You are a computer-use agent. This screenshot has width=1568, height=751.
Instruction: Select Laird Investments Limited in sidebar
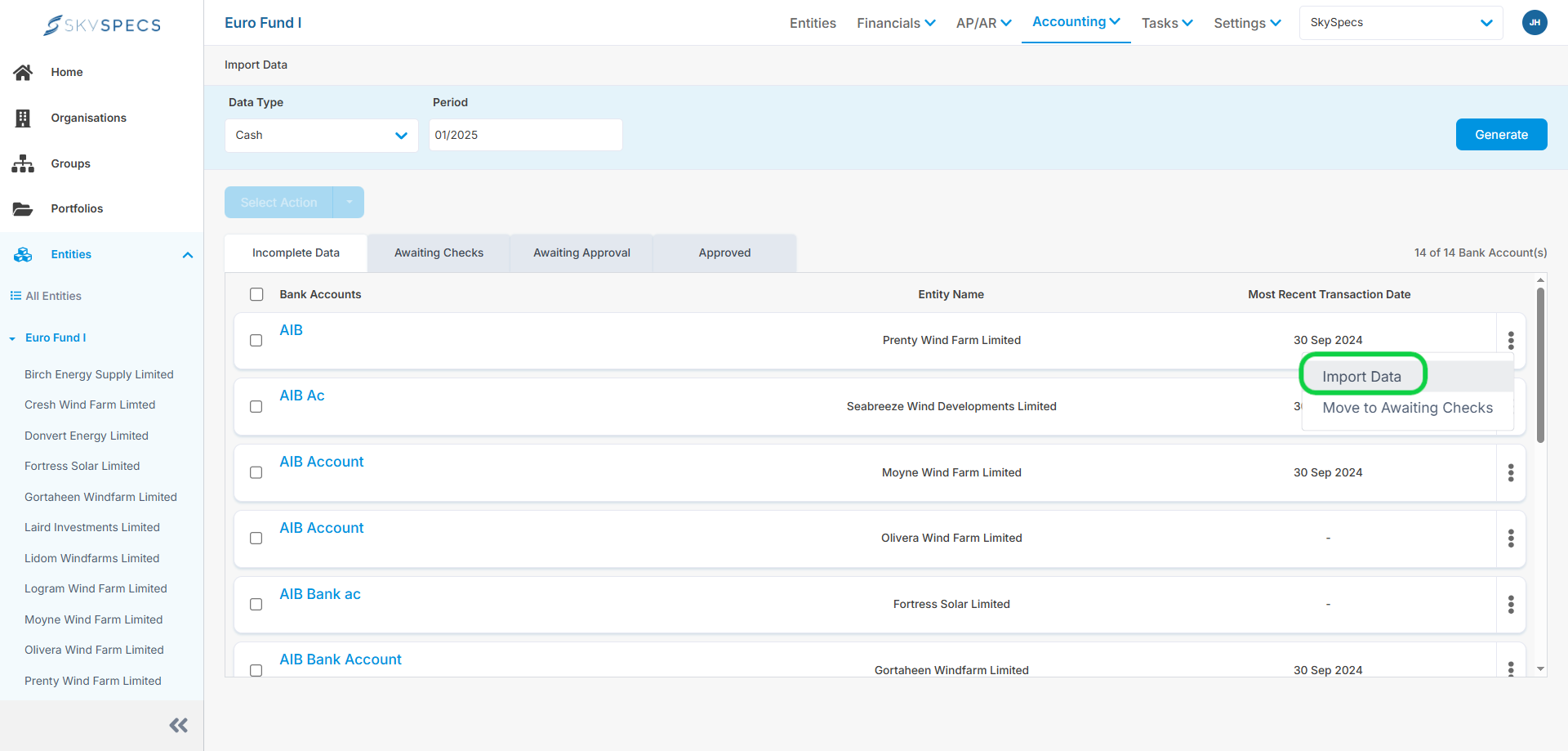(x=92, y=527)
